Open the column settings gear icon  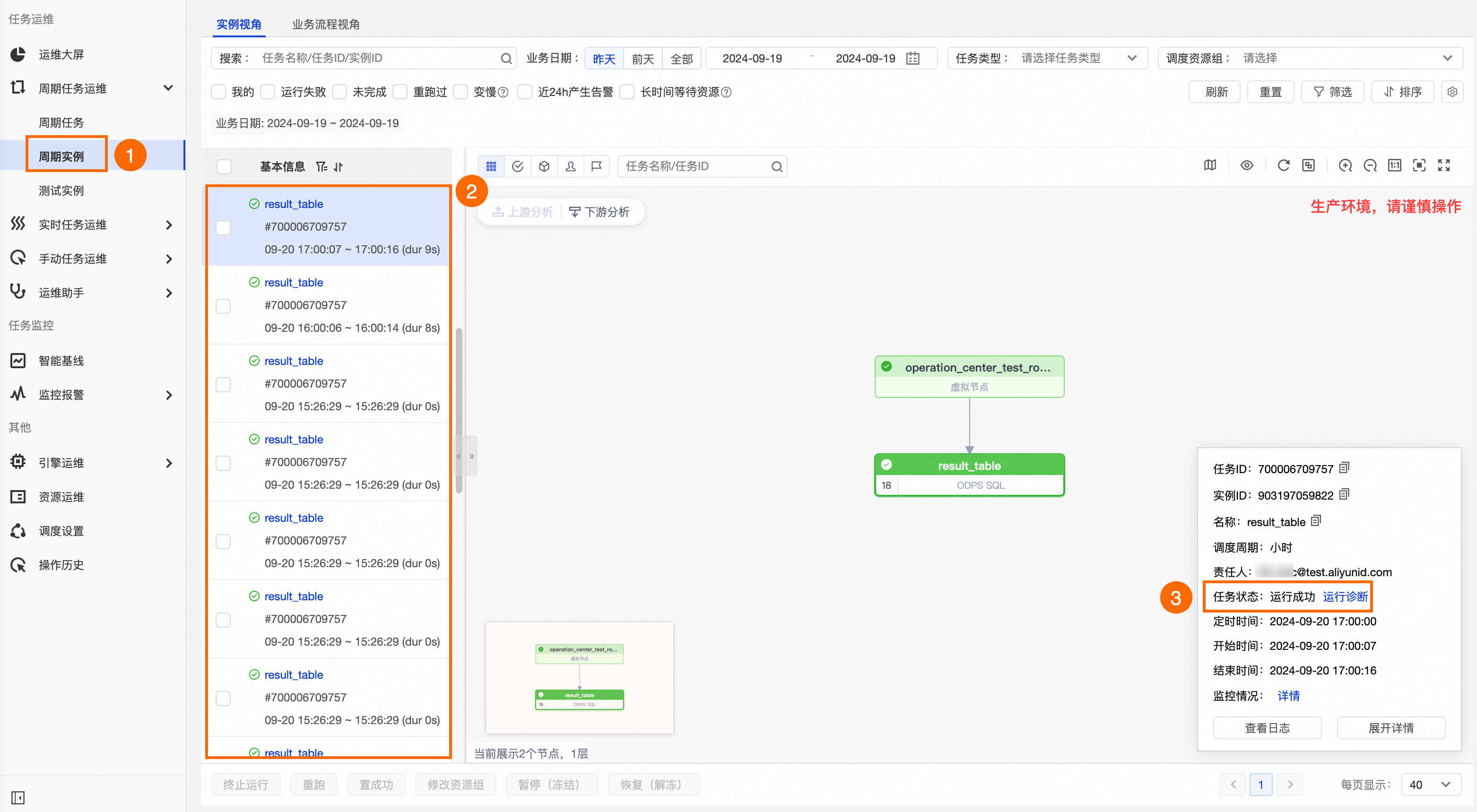1452,92
